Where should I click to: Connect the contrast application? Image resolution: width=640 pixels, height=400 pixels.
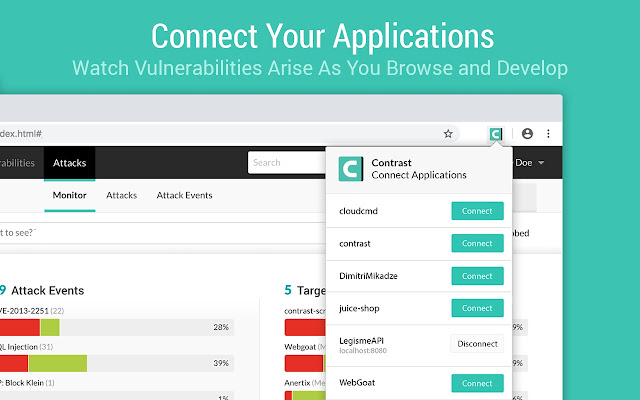(x=477, y=243)
